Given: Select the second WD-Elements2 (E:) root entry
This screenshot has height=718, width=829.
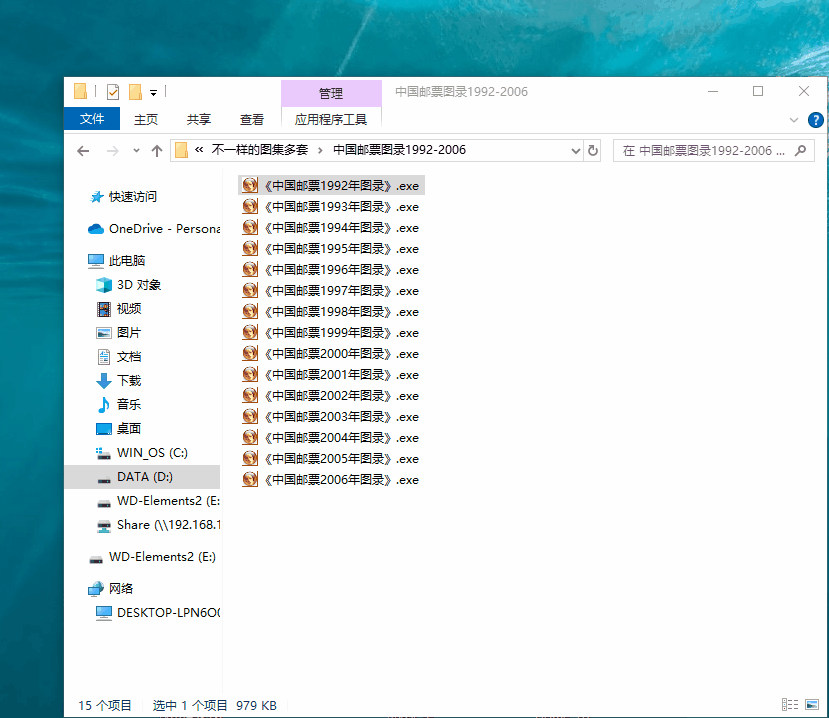Looking at the screenshot, I should 152,557.
